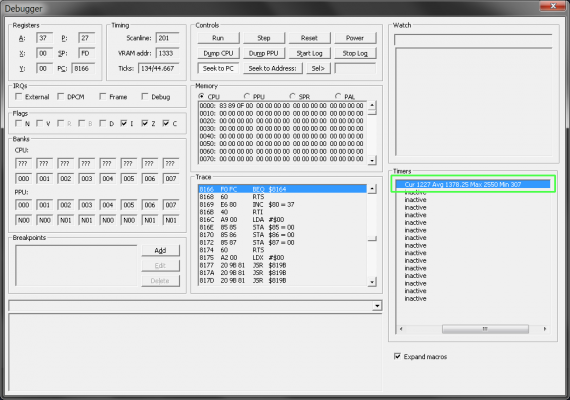Click the Step button
The width and height of the screenshot is (570, 400).
[264, 38]
